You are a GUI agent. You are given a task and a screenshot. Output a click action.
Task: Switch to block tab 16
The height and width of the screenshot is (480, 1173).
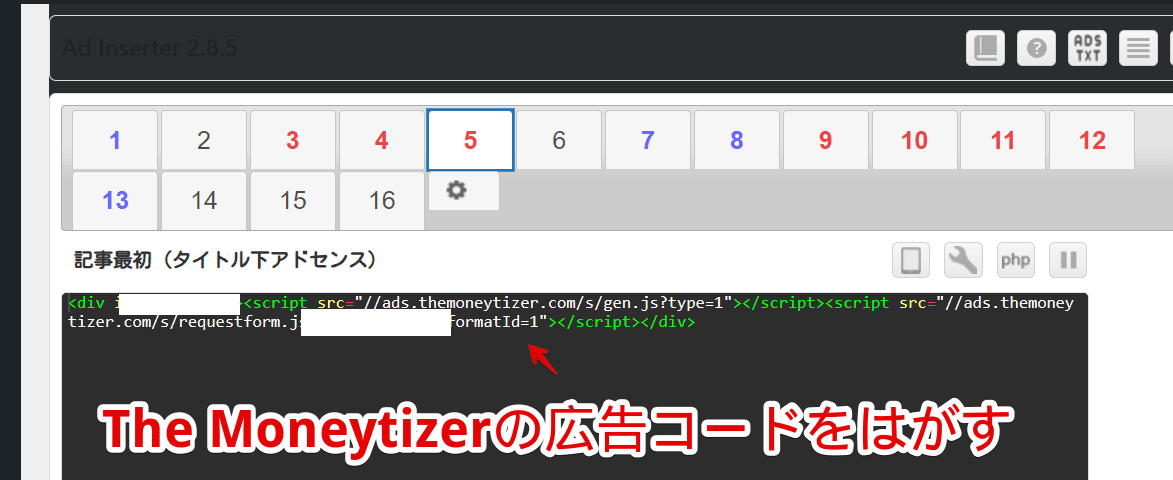point(382,200)
